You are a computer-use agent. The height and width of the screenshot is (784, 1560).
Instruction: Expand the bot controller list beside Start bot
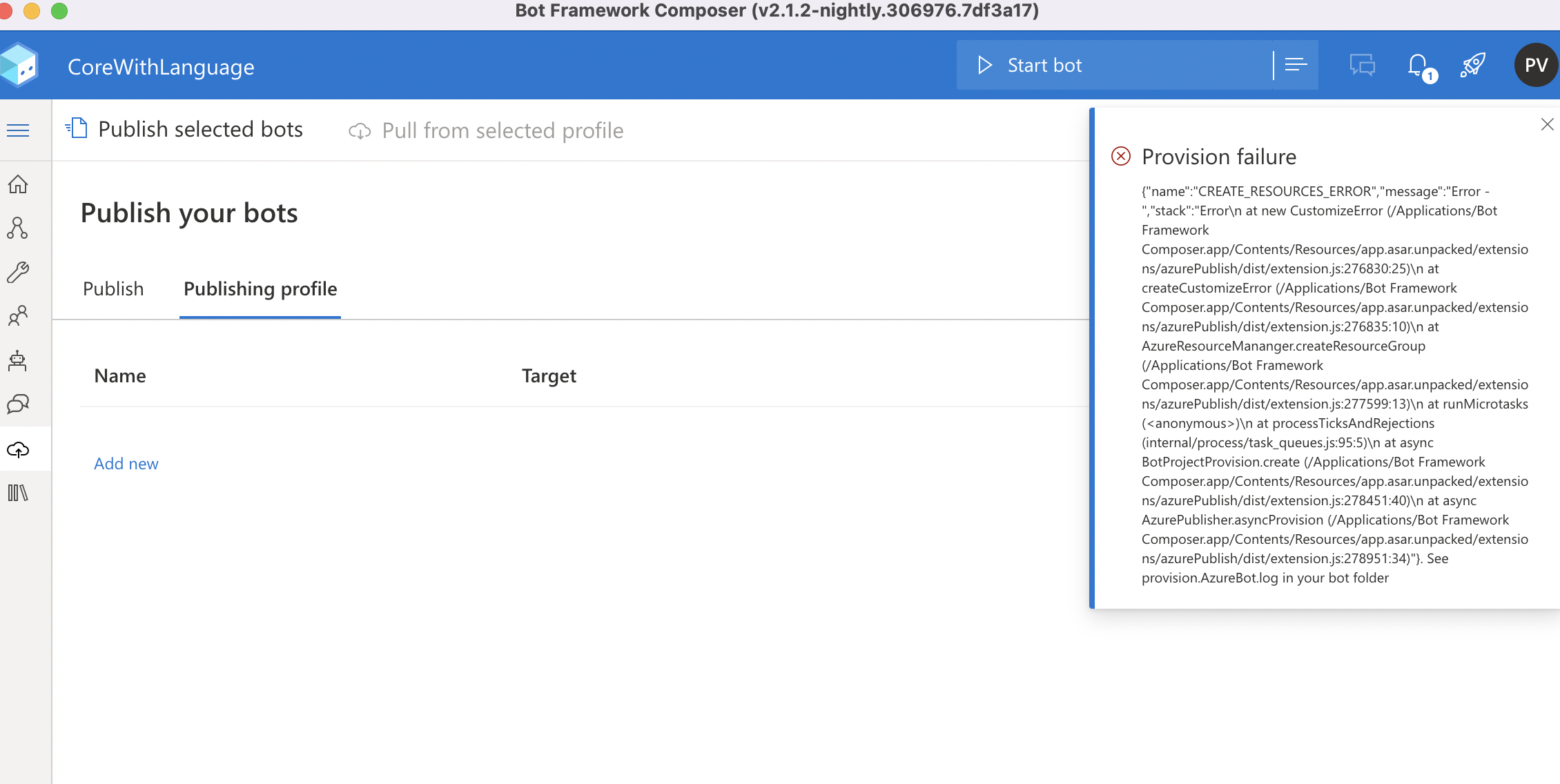tap(1296, 65)
